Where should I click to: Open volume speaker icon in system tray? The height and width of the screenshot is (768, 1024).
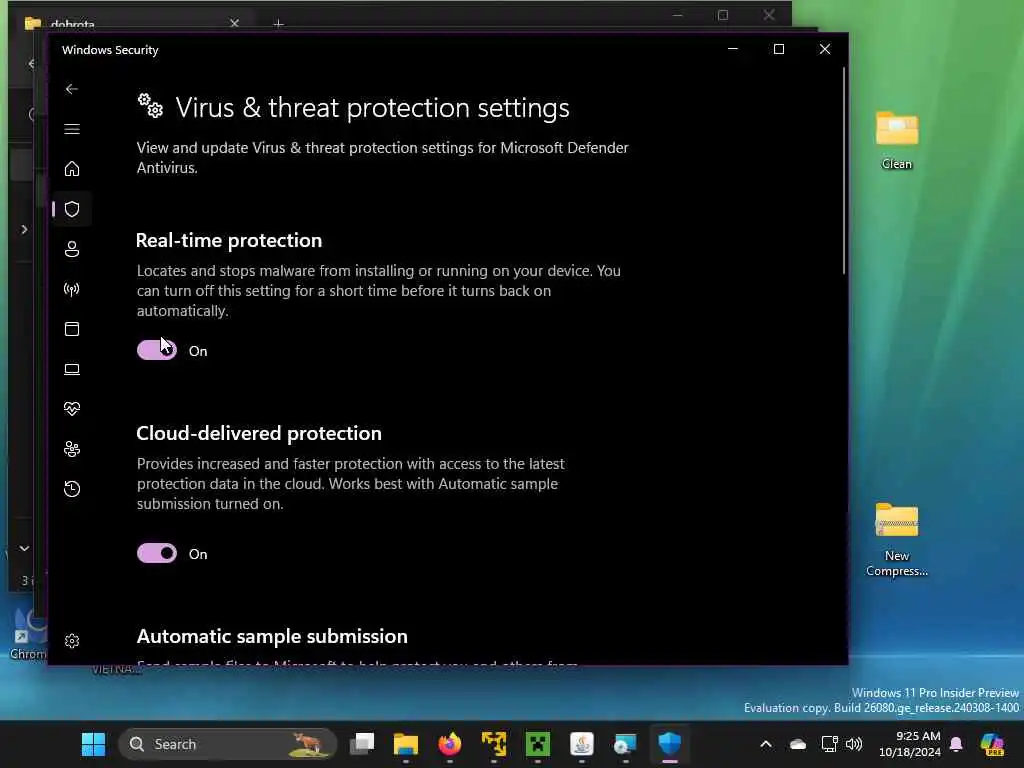pyautogui.click(x=854, y=744)
